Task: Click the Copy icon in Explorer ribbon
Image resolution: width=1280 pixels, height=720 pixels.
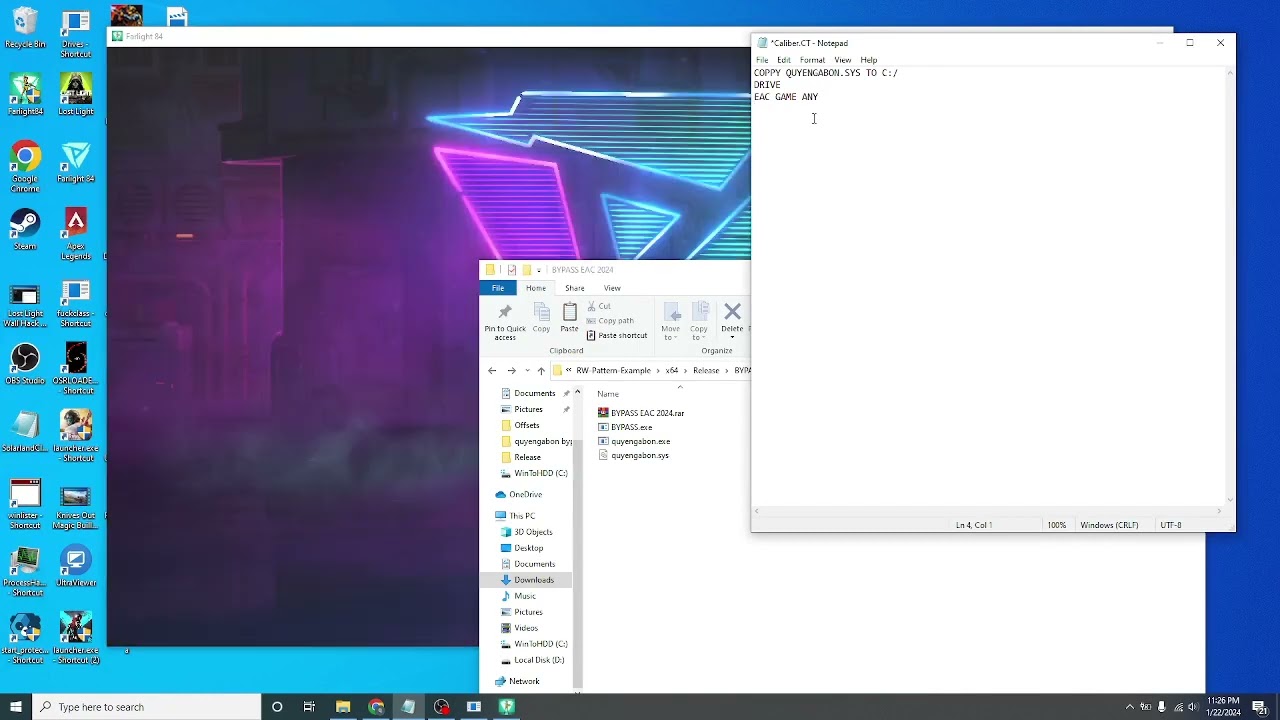Action: pos(541,318)
